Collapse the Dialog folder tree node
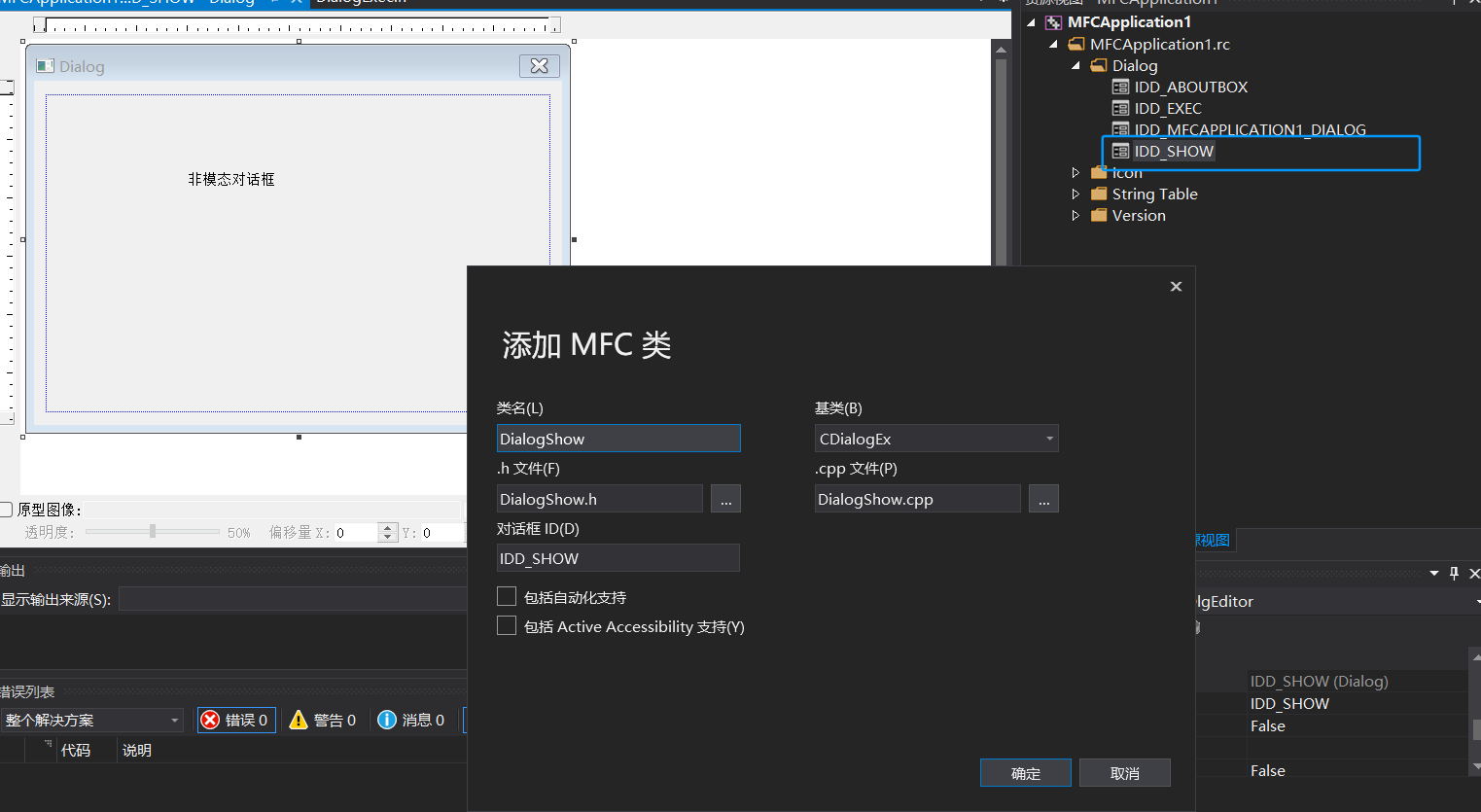The image size is (1481, 812). (x=1075, y=65)
